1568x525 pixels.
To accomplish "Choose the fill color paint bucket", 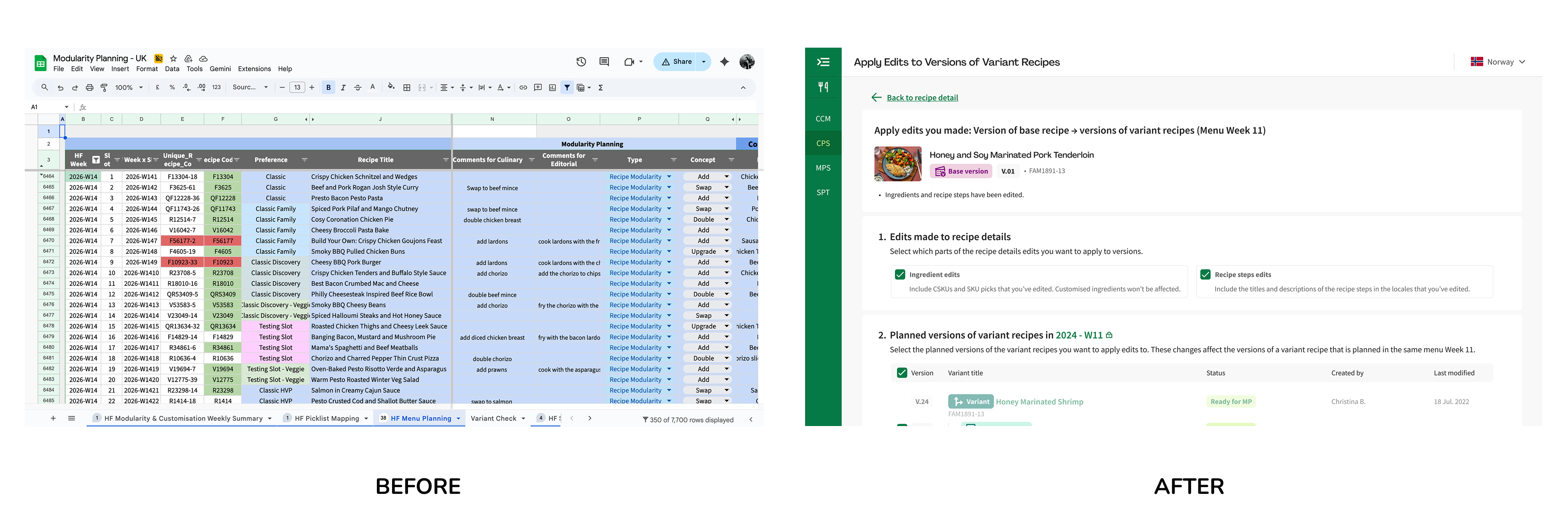I will point(390,87).
